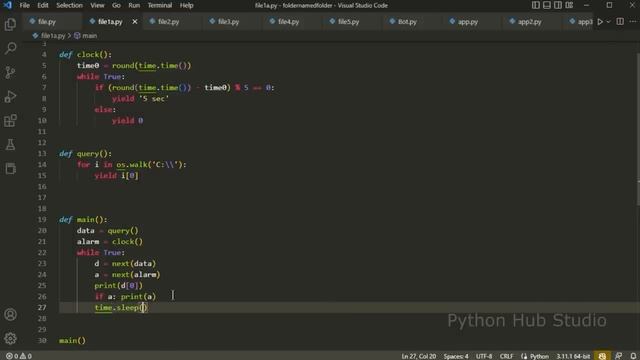This screenshot has width=640, height=360.
Task: Click the editor vertical scrollbar
Action: click(637, 130)
